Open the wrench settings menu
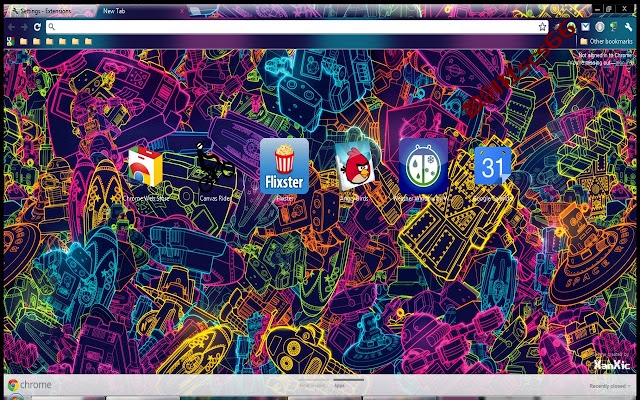 (x=629, y=27)
